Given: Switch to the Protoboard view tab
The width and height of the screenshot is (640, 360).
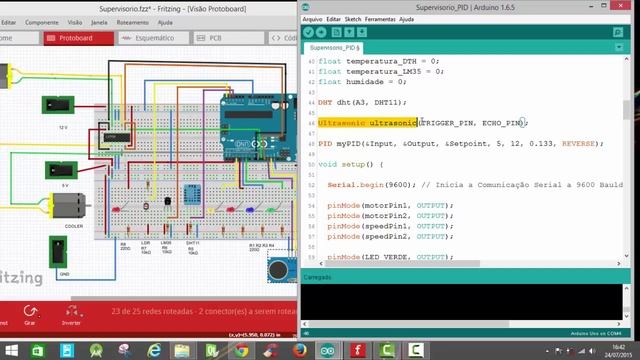Looking at the screenshot, I should click(79, 38).
